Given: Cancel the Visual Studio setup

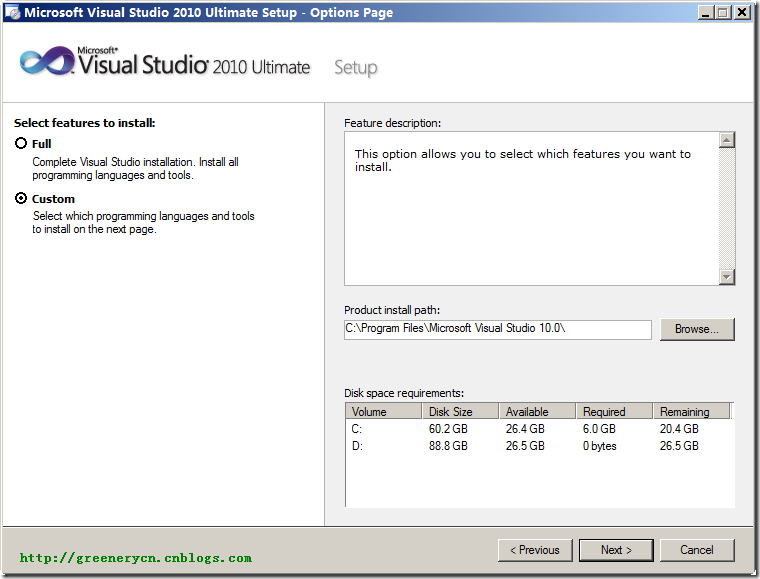Looking at the screenshot, I should [x=697, y=550].
